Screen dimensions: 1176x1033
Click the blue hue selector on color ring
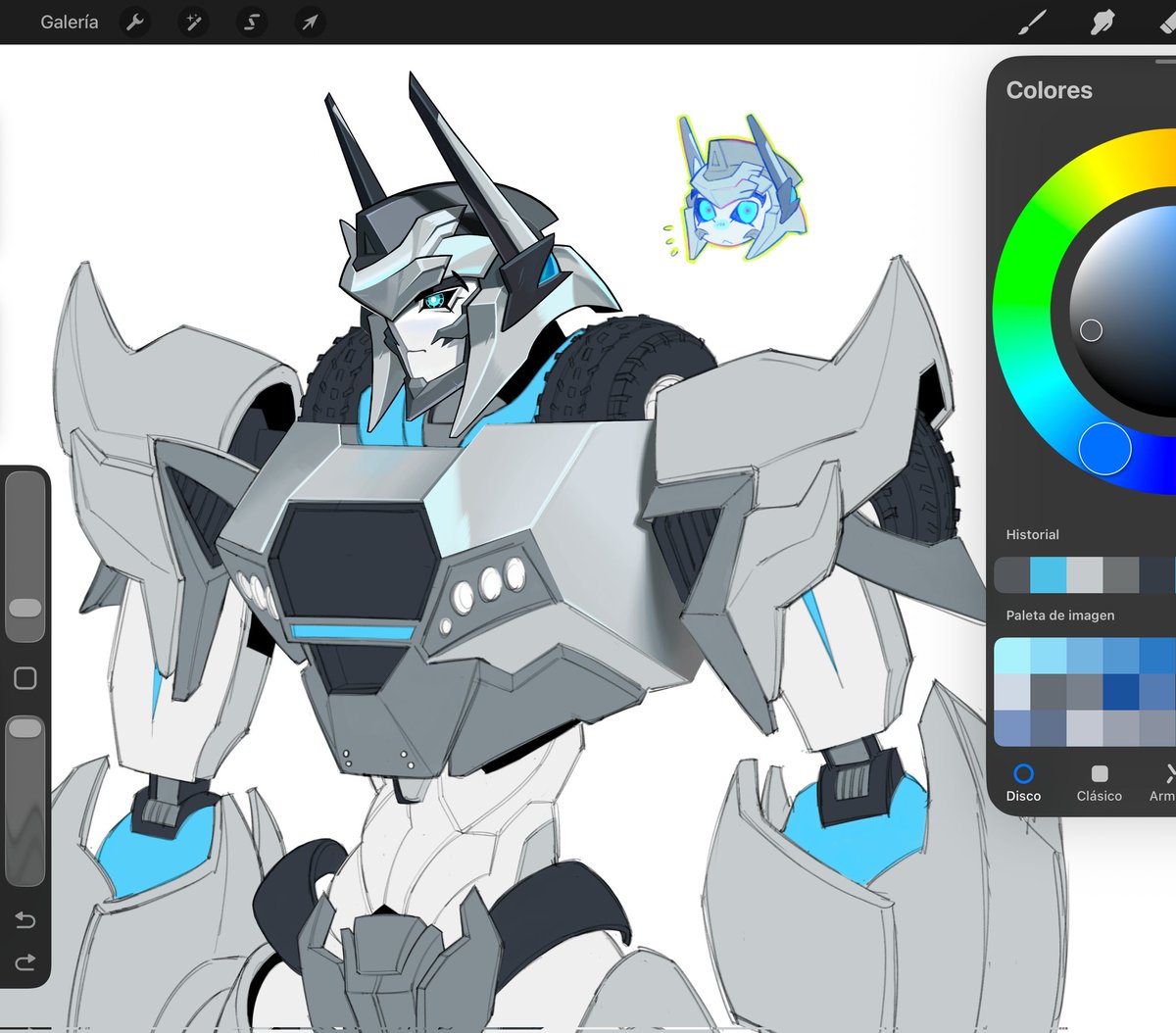pos(1105,449)
